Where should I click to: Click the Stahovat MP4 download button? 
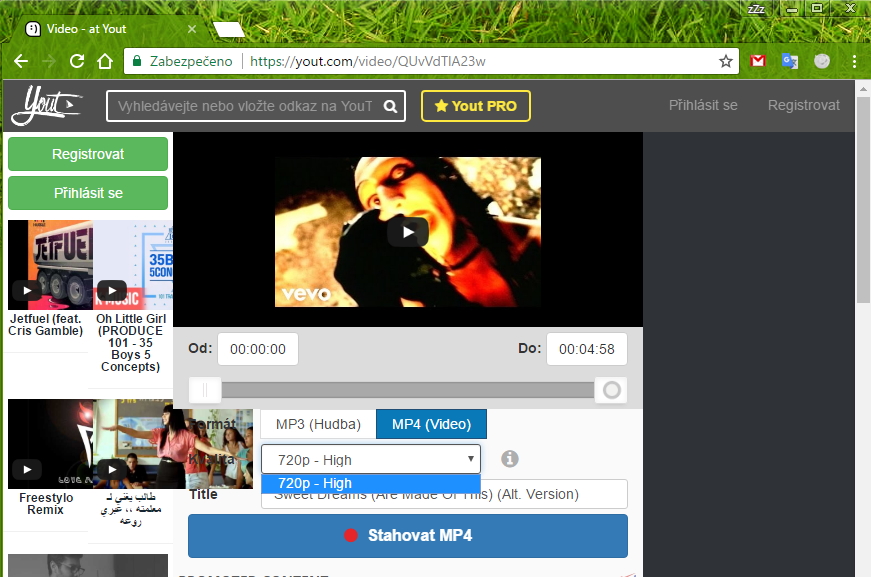click(x=408, y=536)
